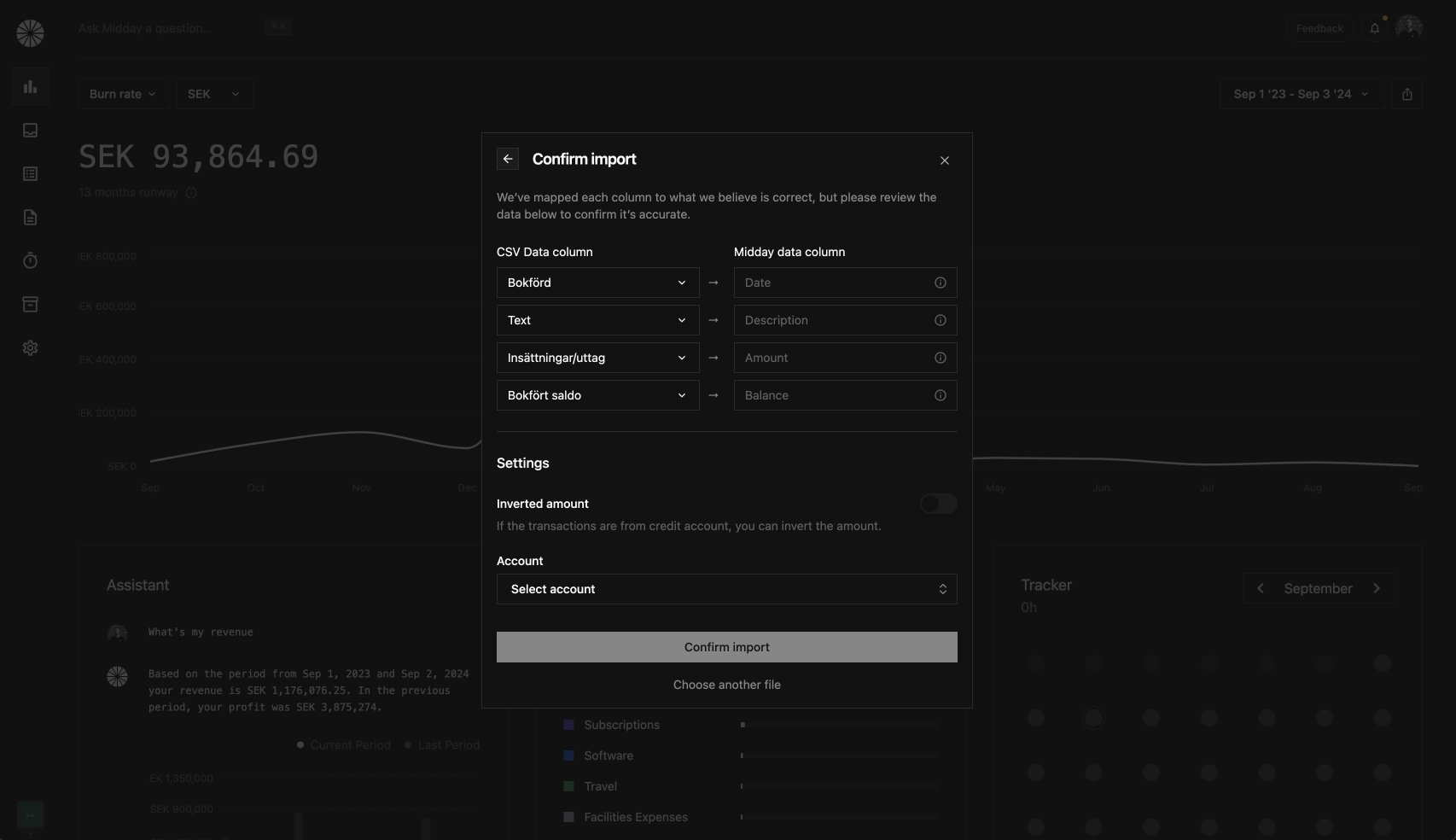
Task: Click Choose another file link
Action: pyautogui.click(x=726, y=685)
